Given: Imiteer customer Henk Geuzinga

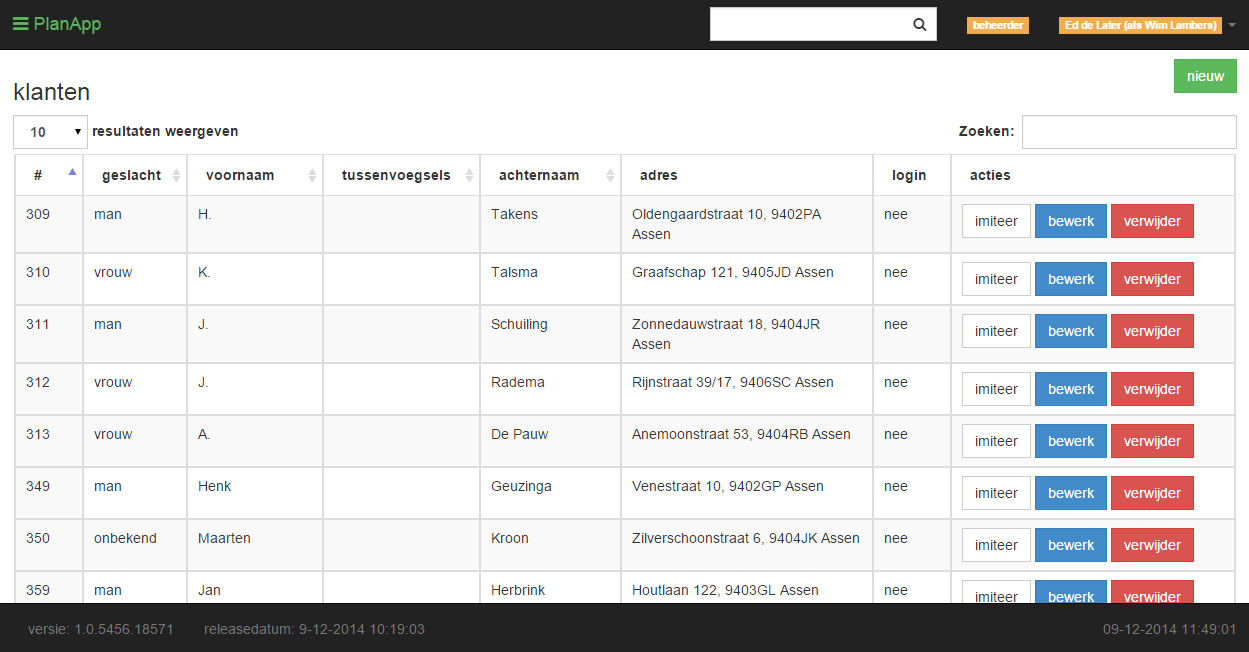Looking at the screenshot, I should click(995, 493).
